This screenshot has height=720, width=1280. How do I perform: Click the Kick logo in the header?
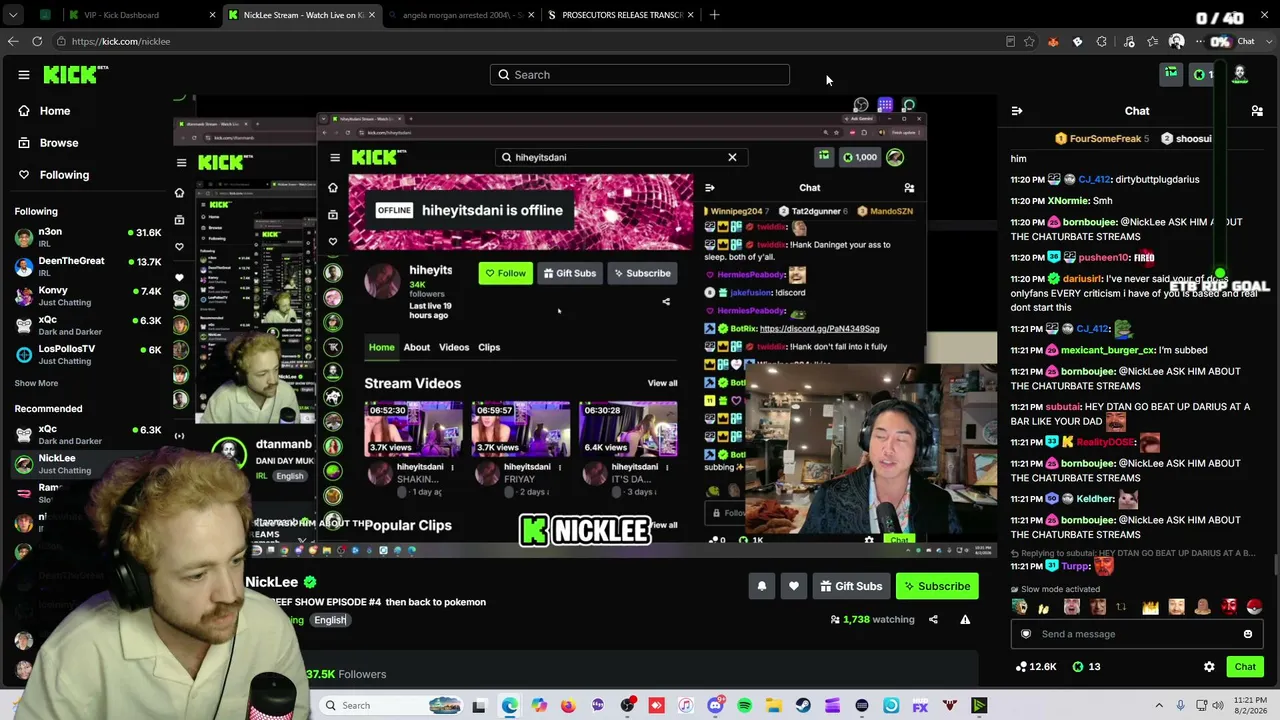[x=76, y=75]
